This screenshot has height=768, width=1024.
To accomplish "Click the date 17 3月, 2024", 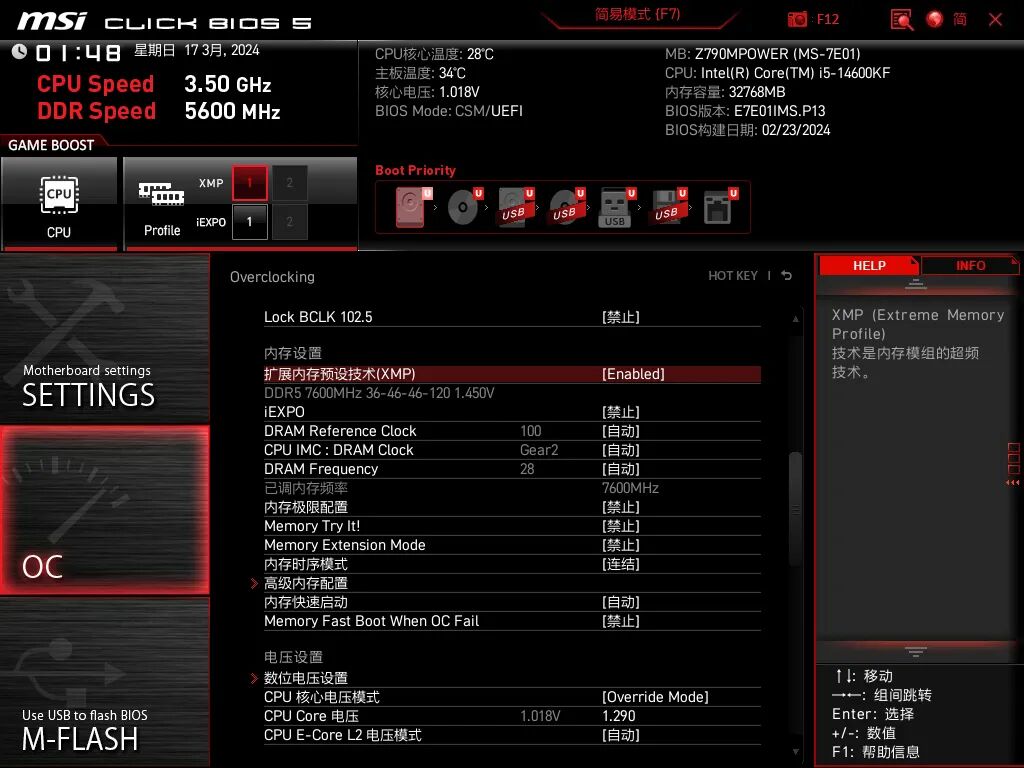I will coord(221,50).
